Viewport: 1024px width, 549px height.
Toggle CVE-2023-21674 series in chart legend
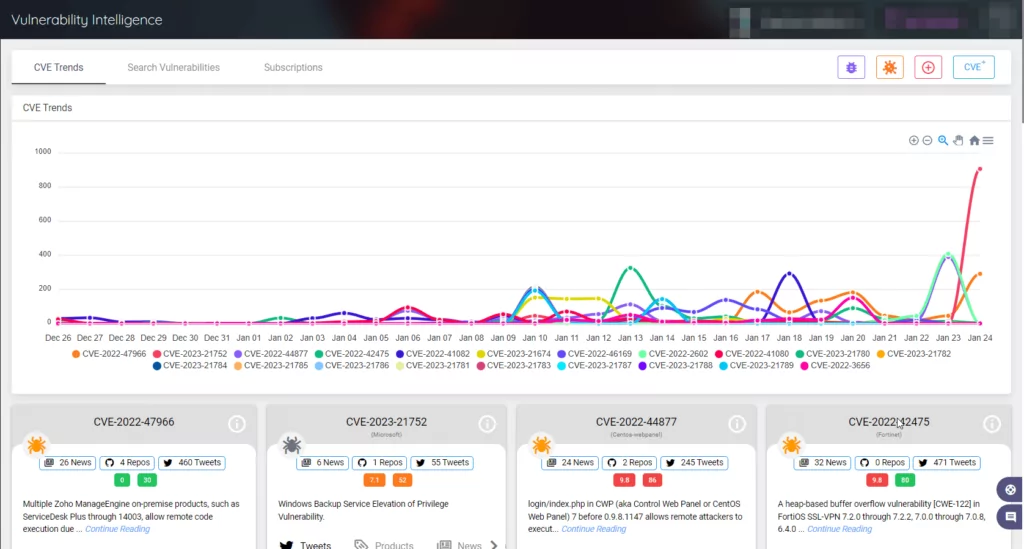coord(514,354)
